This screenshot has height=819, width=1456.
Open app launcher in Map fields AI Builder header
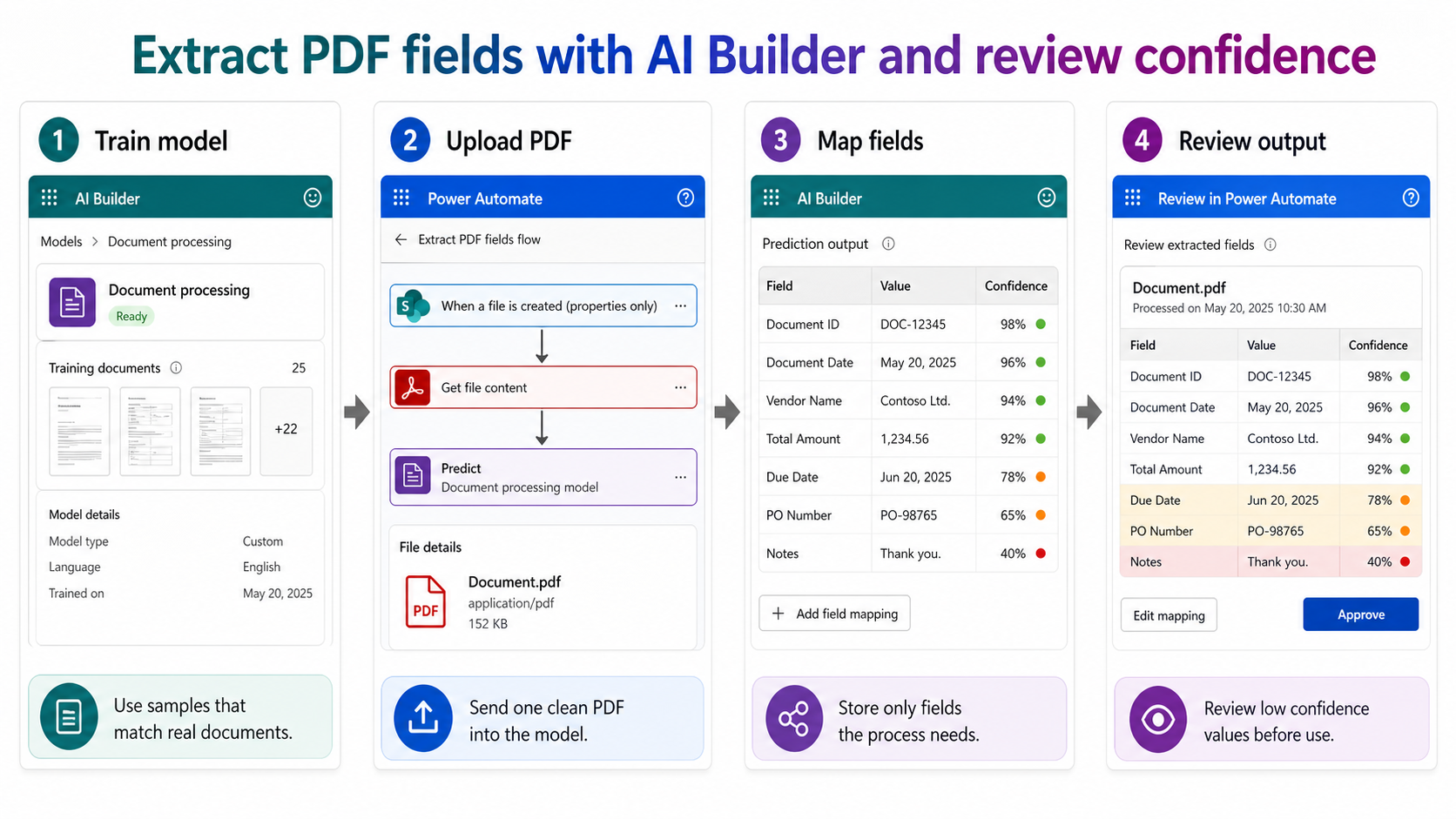pos(772,198)
